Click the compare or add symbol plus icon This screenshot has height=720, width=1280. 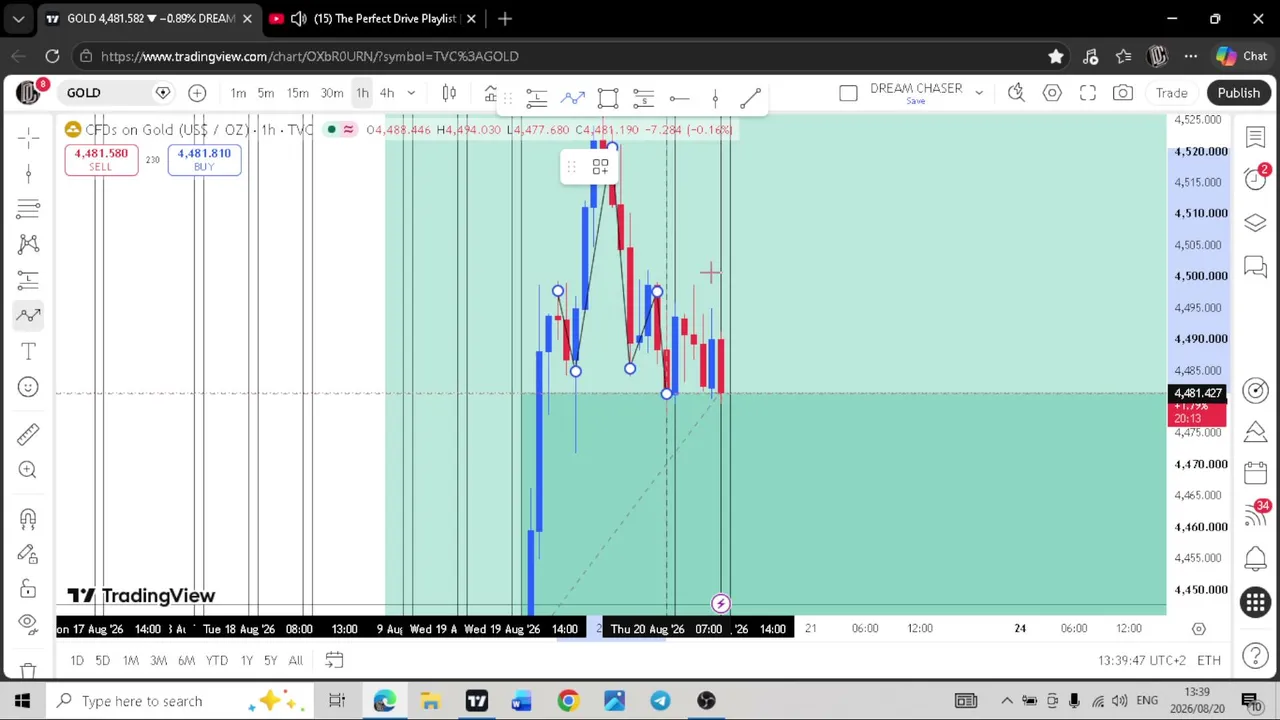tap(197, 93)
